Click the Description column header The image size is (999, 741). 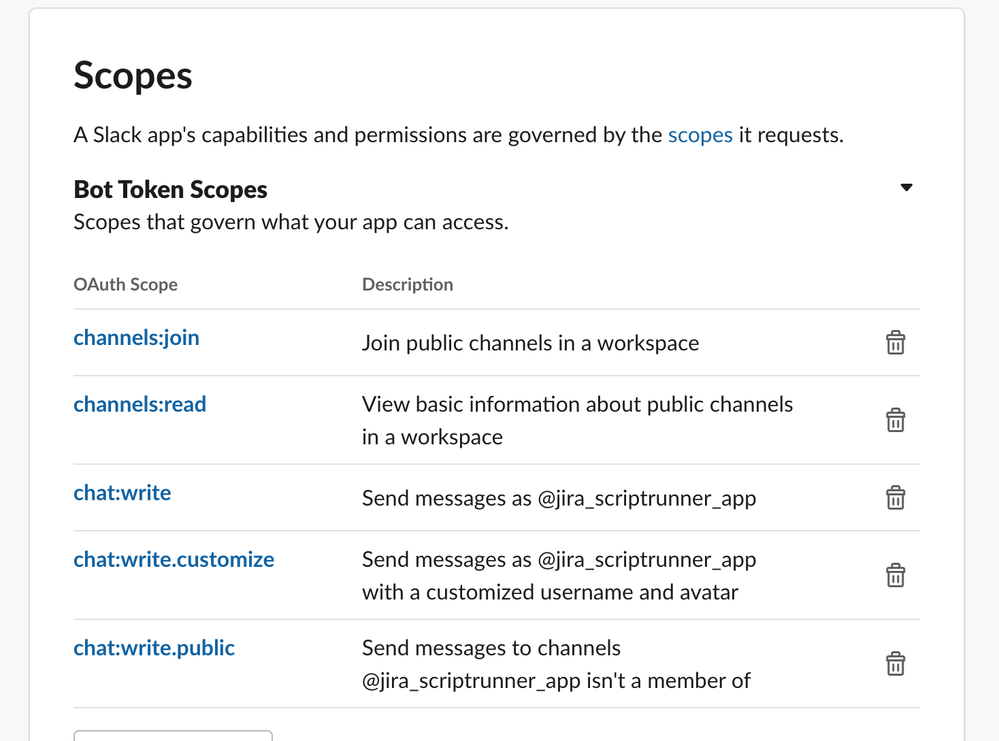tap(408, 284)
